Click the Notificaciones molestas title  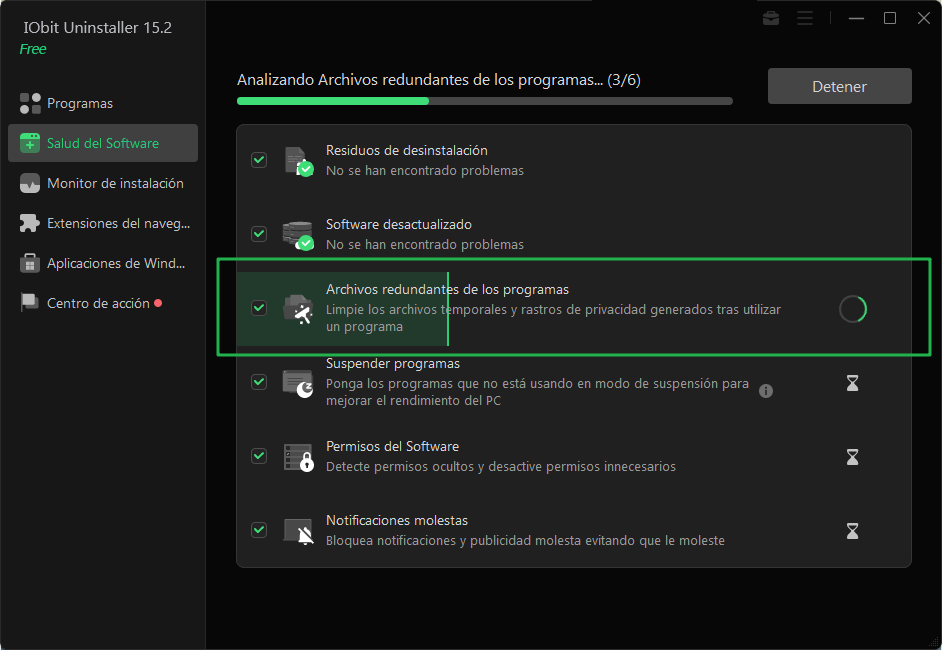397,520
